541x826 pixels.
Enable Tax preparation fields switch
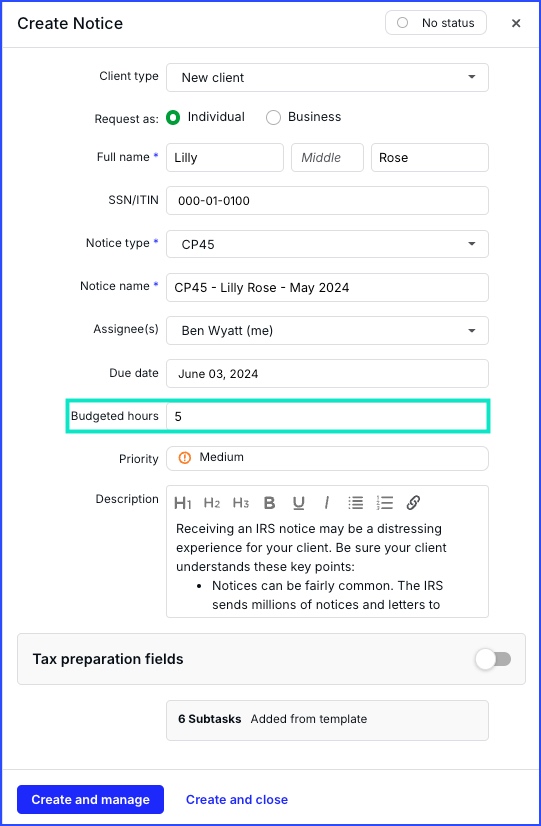point(494,659)
